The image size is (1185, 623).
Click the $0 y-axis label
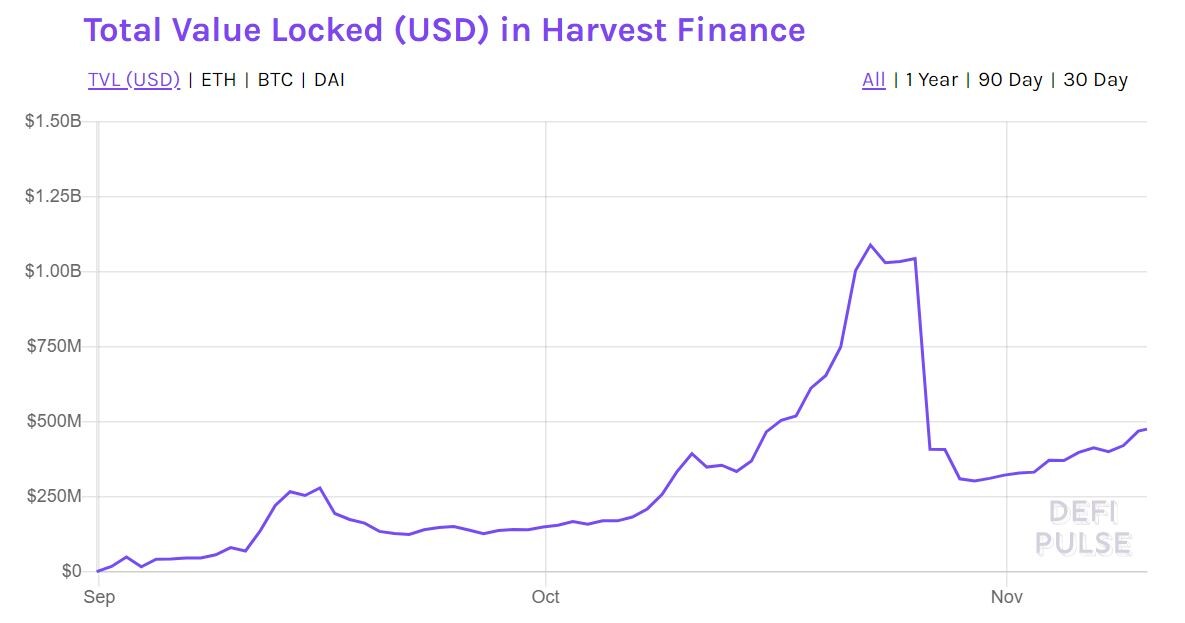[x=71, y=571]
